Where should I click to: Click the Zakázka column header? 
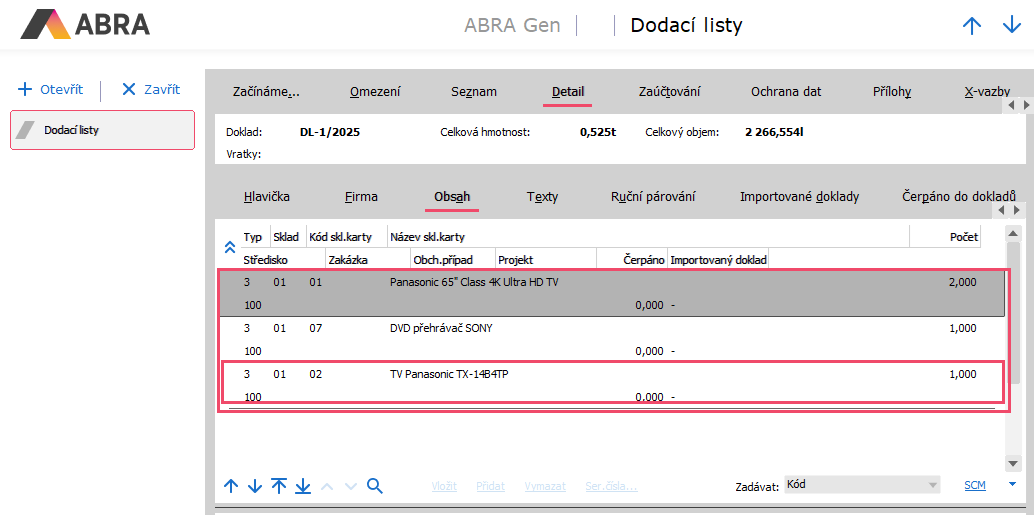click(368, 260)
